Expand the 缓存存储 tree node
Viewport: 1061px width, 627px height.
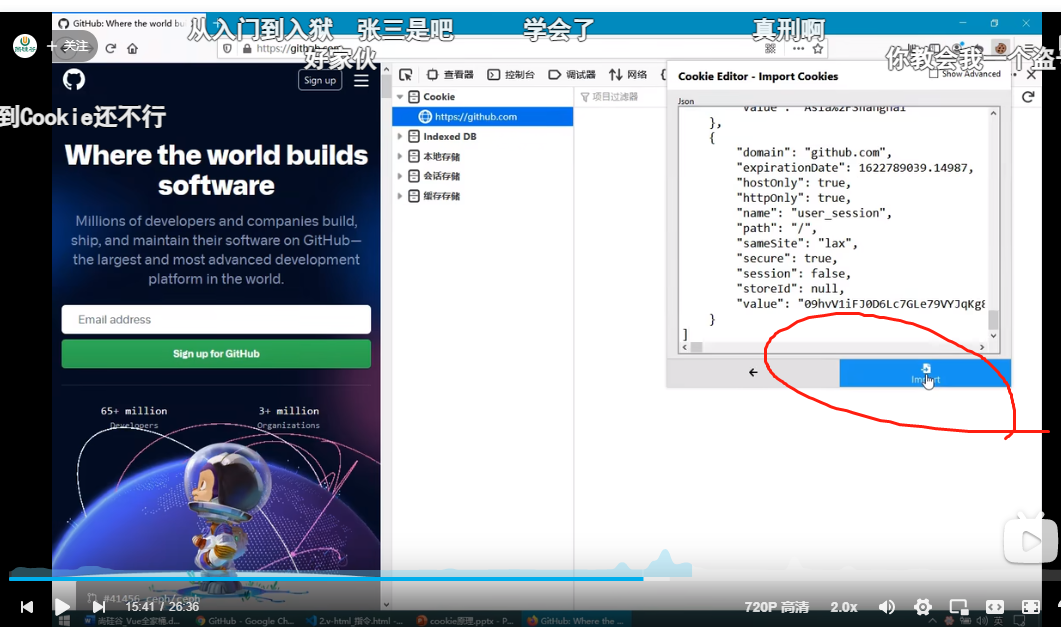coord(400,196)
